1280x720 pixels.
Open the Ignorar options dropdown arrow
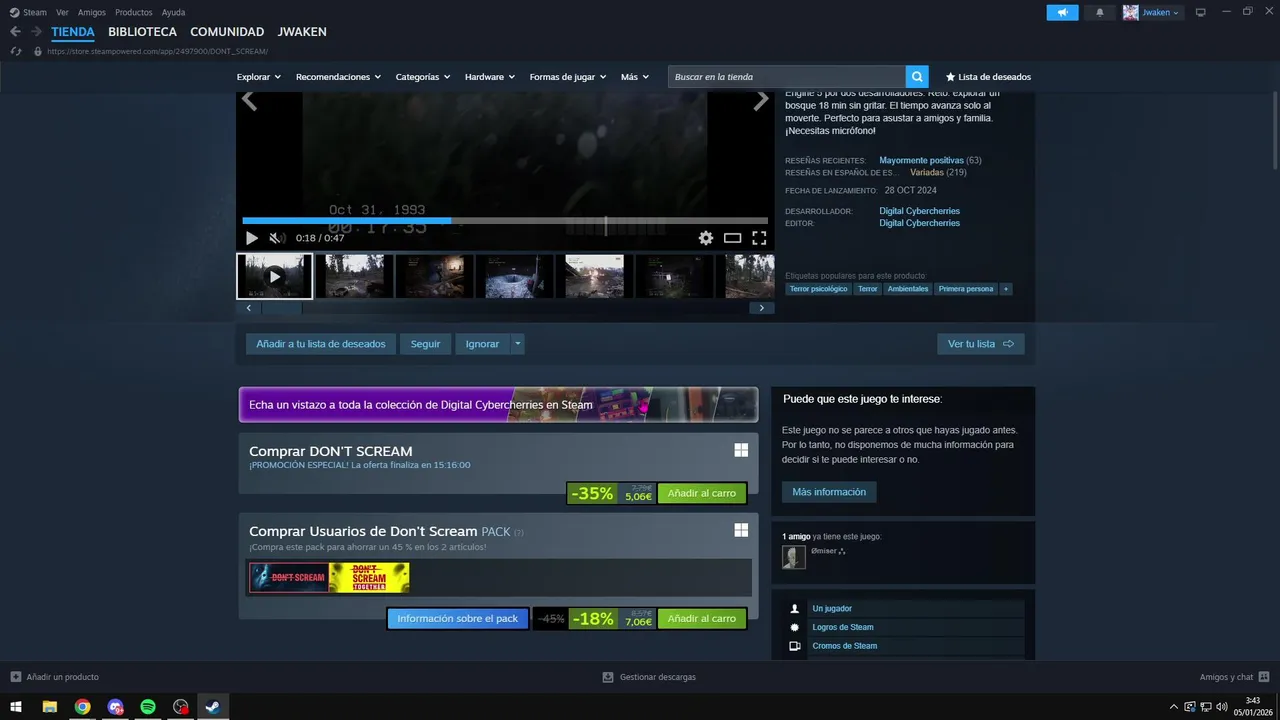tap(517, 344)
